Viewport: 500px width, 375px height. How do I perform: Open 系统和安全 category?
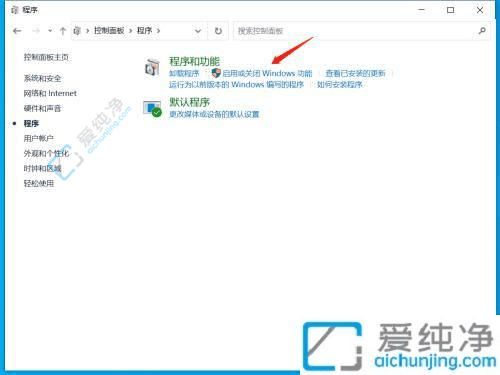[x=42, y=78]
